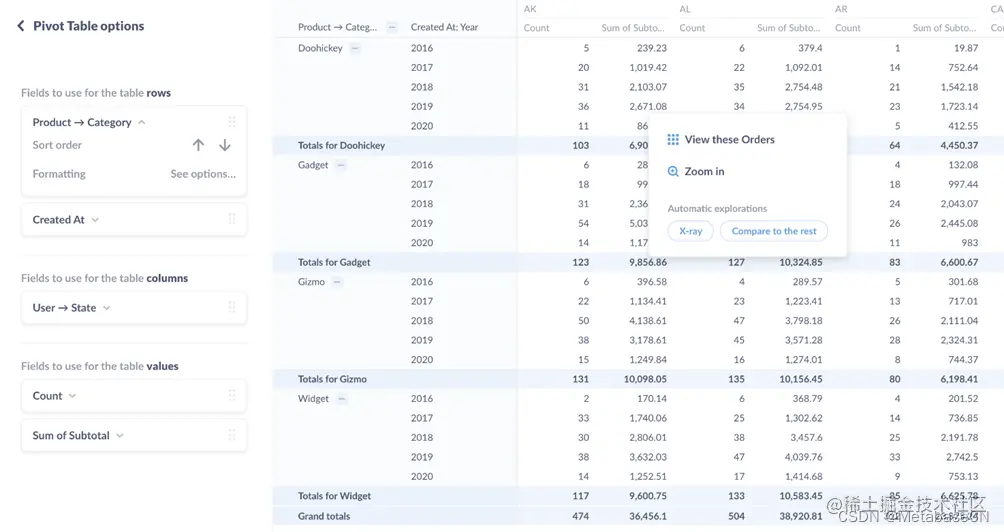Collapse the Gadget row group
1004x532 pixels.
point(341,165)
